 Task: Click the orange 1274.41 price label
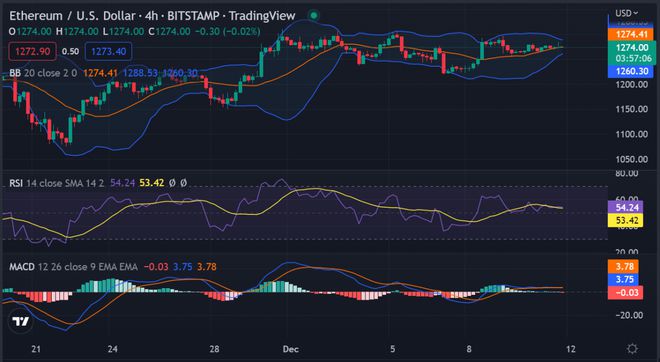click(x=631, y=35)
